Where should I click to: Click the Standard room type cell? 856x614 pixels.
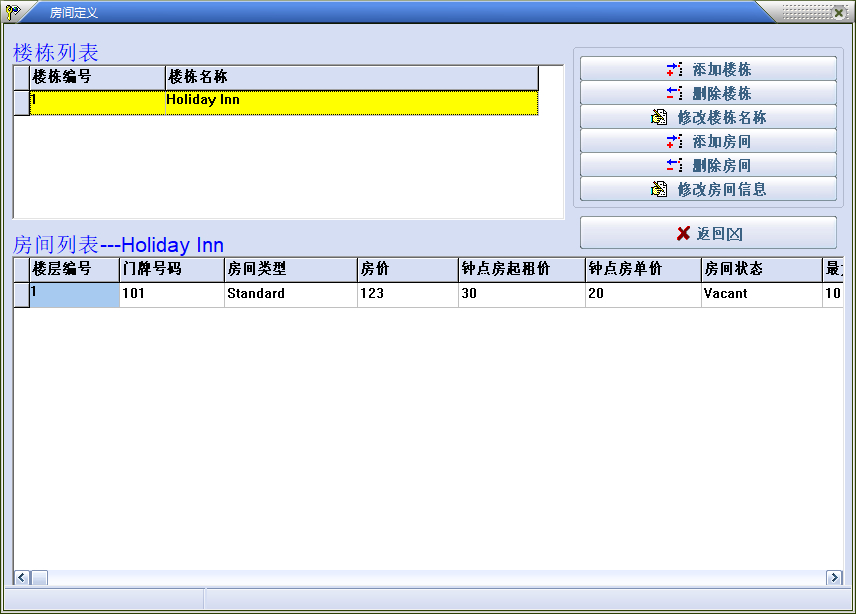290,295
